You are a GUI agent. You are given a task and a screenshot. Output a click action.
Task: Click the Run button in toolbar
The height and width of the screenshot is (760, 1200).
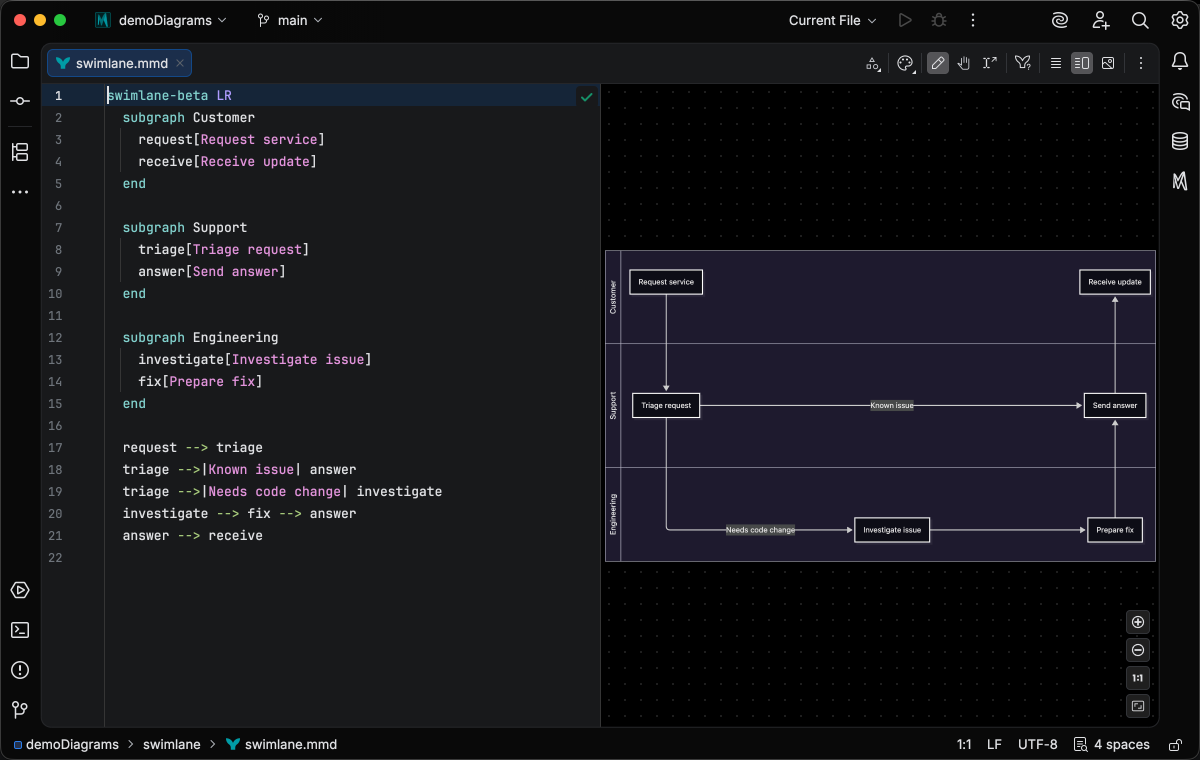[905, 20]
